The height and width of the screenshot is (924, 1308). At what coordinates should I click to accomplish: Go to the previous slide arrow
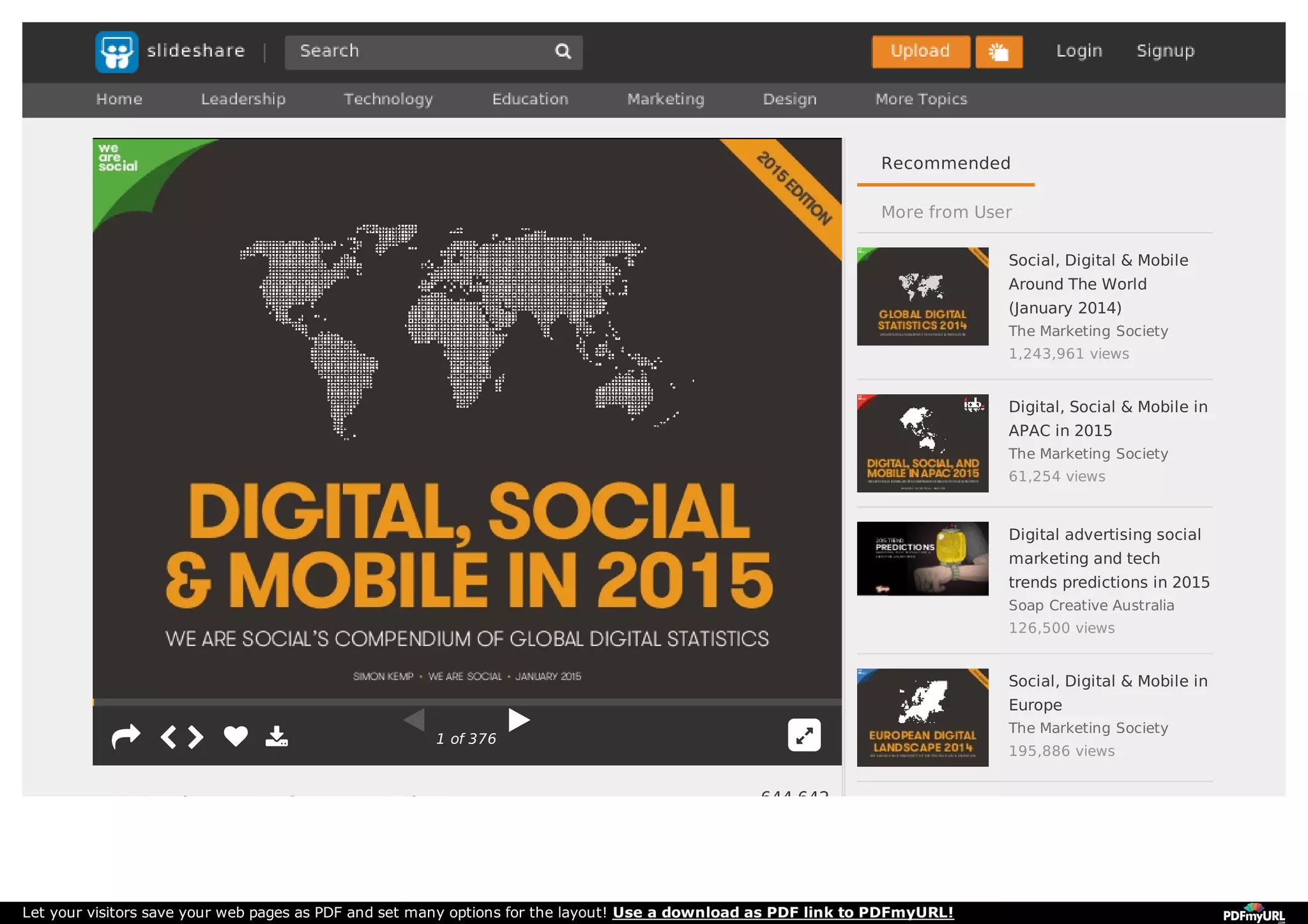tap(414, 720)
